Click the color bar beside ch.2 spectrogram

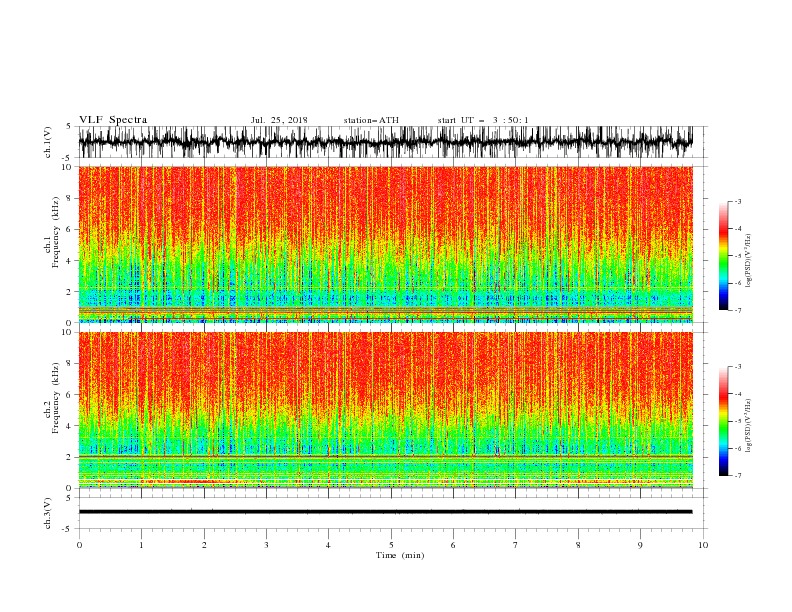(723, 421)
